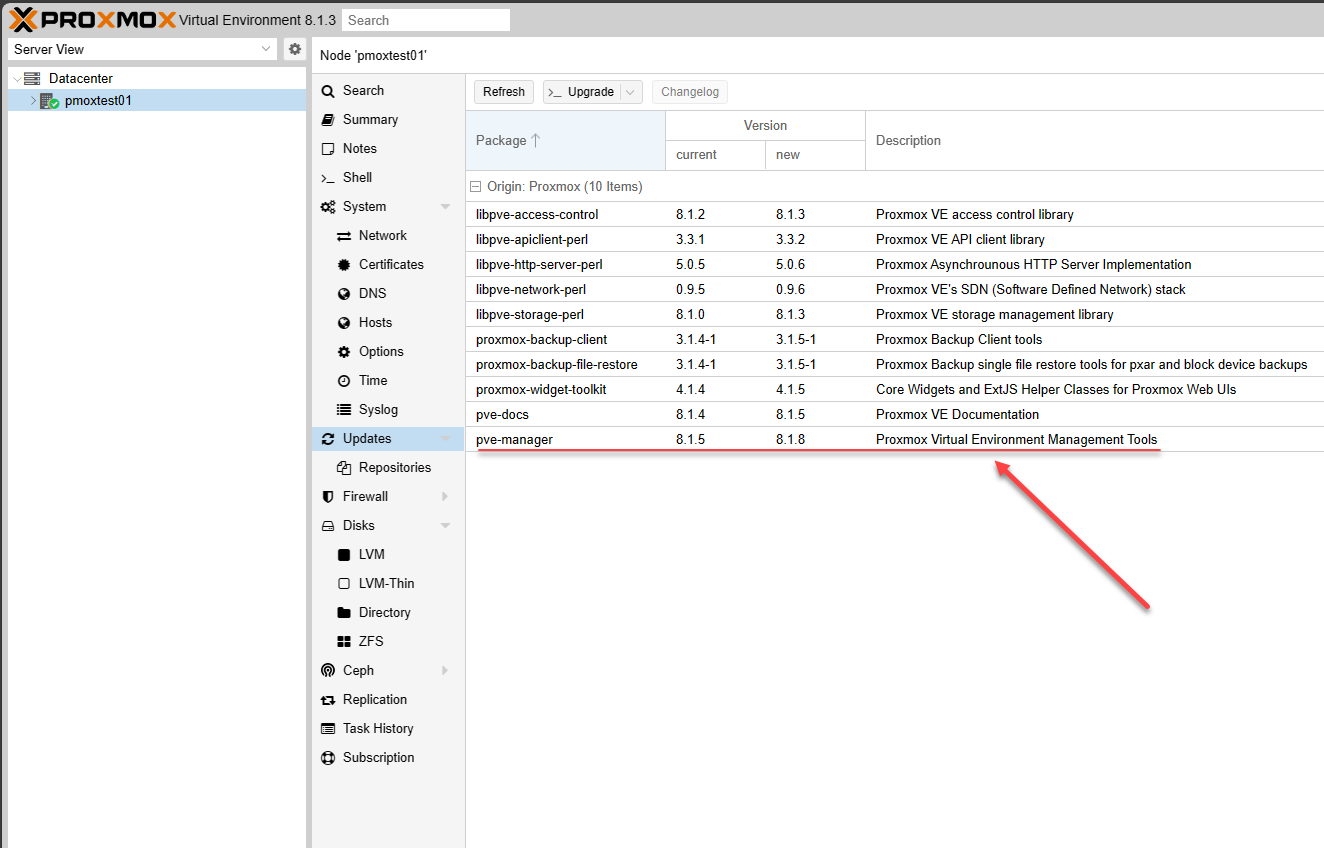The image size is (1324, 848).
Task: Collapse the Origin: Proxmox package group
Action: pyautogui.click(x=477, y=187)
